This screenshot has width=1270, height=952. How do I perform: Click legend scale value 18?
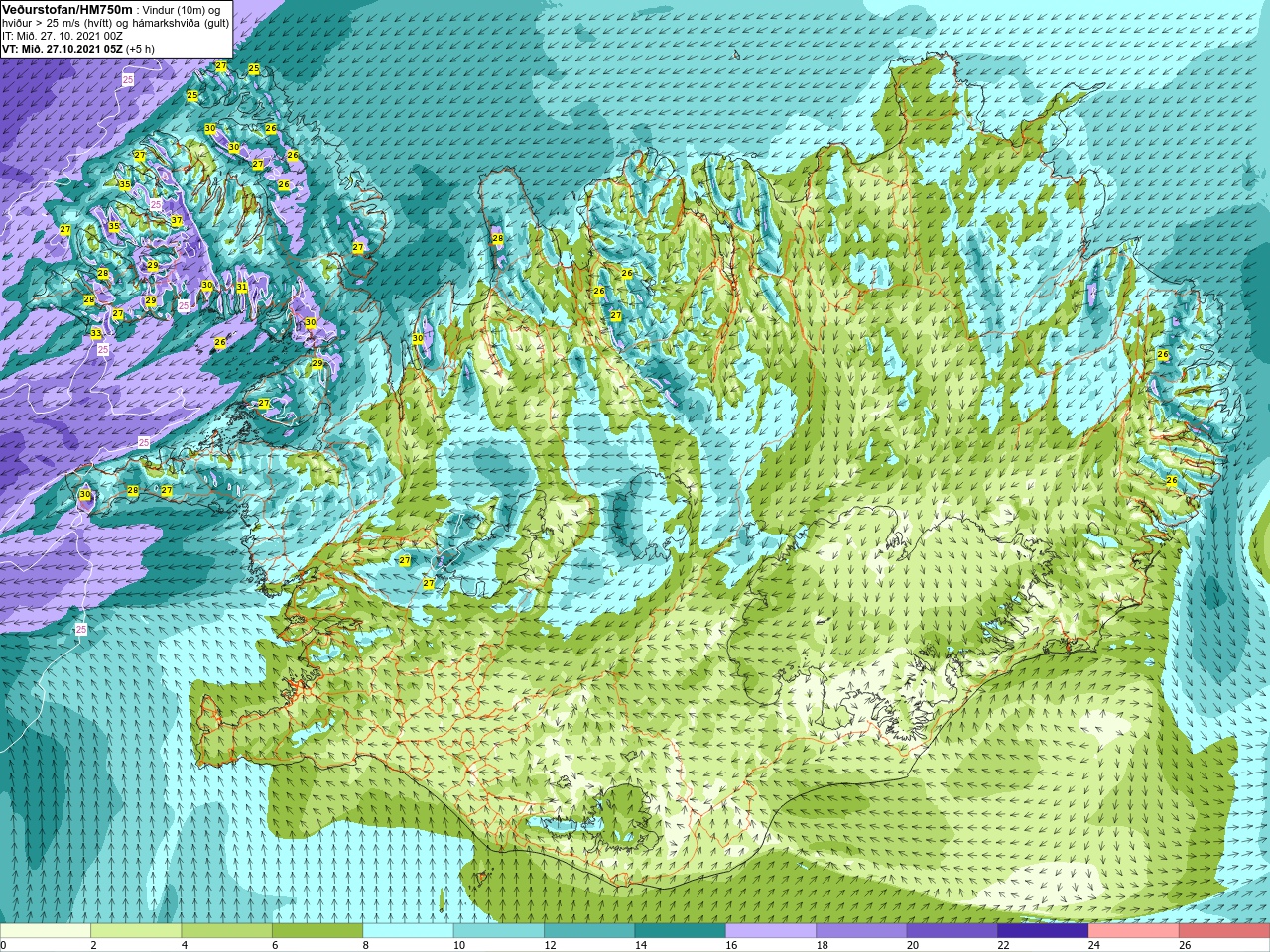pos(822,945)
